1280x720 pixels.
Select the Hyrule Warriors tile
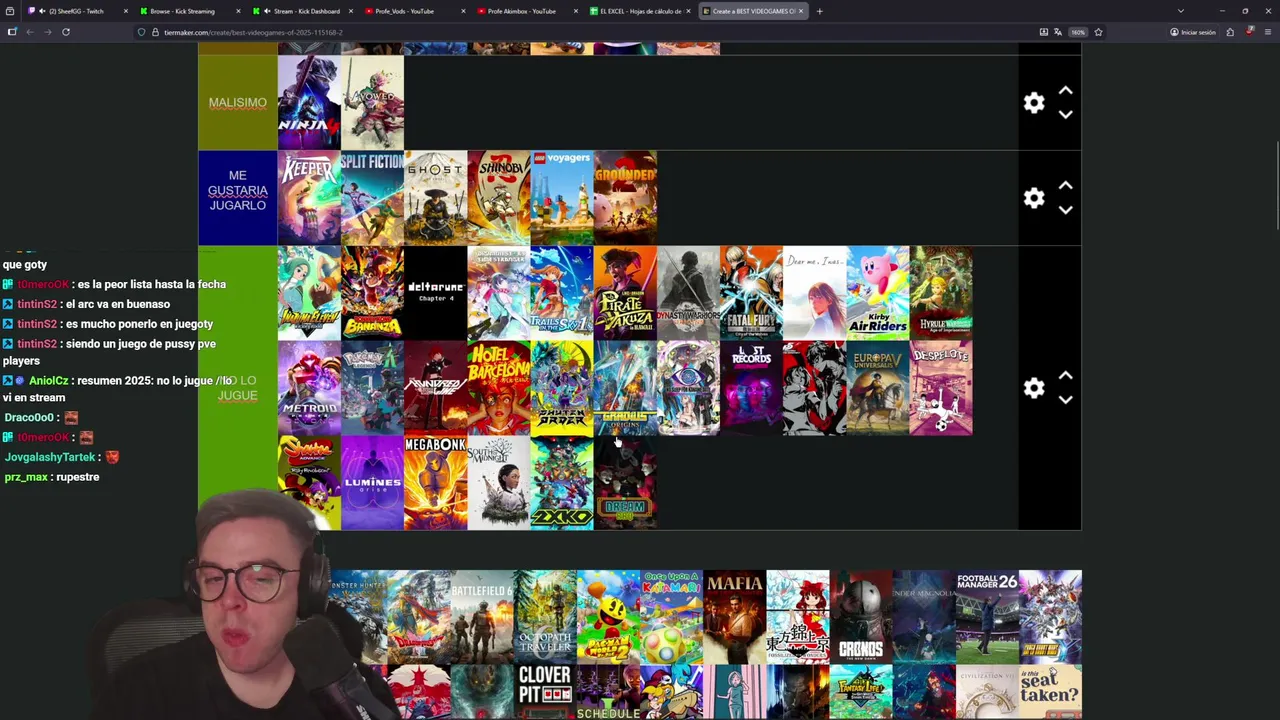(941, 293)
